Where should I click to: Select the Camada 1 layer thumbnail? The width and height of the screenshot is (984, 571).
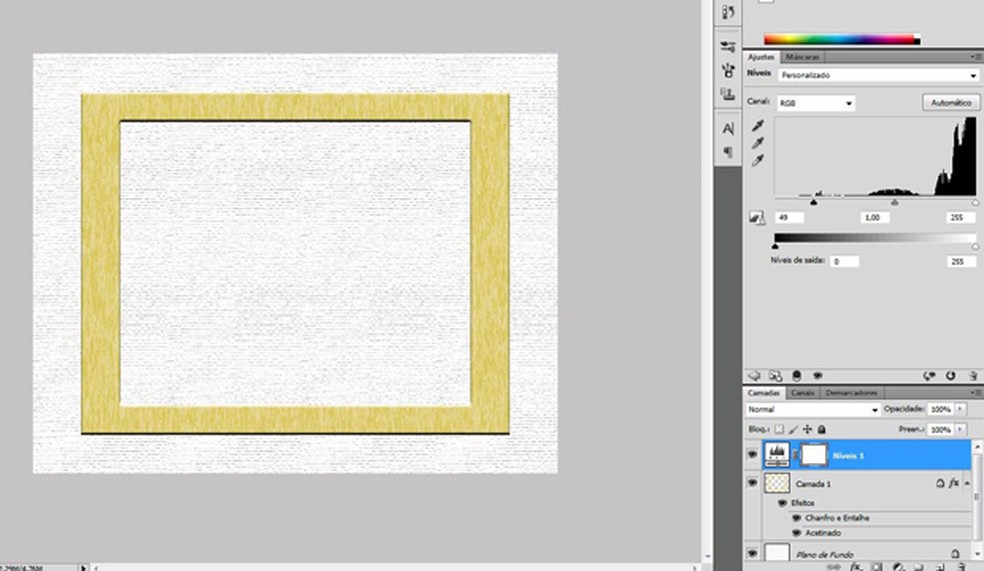coord(777,483)
